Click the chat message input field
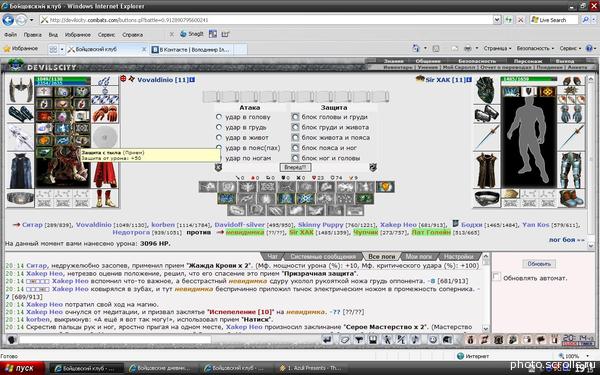Image resolution: width=600 pixels, height=375 pixels. [115, 339]
